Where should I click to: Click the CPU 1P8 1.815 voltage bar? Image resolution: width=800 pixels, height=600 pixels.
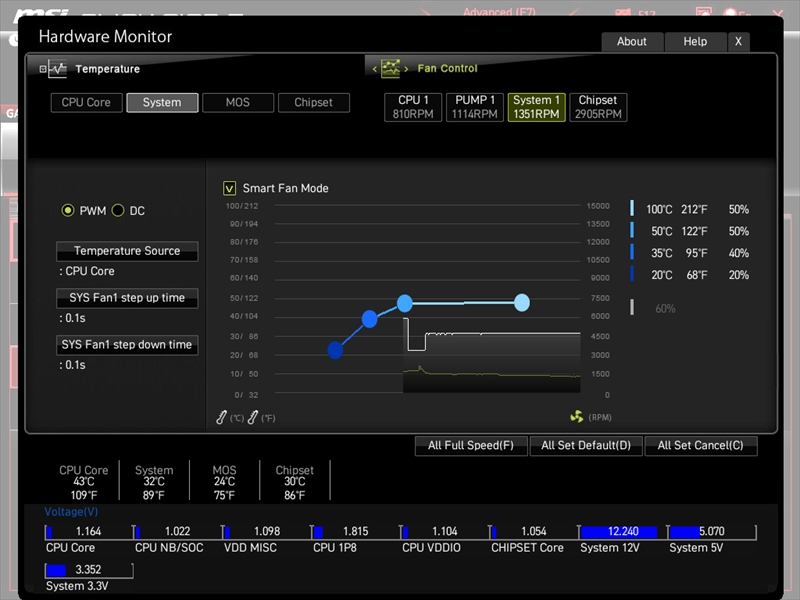point(356,532)
